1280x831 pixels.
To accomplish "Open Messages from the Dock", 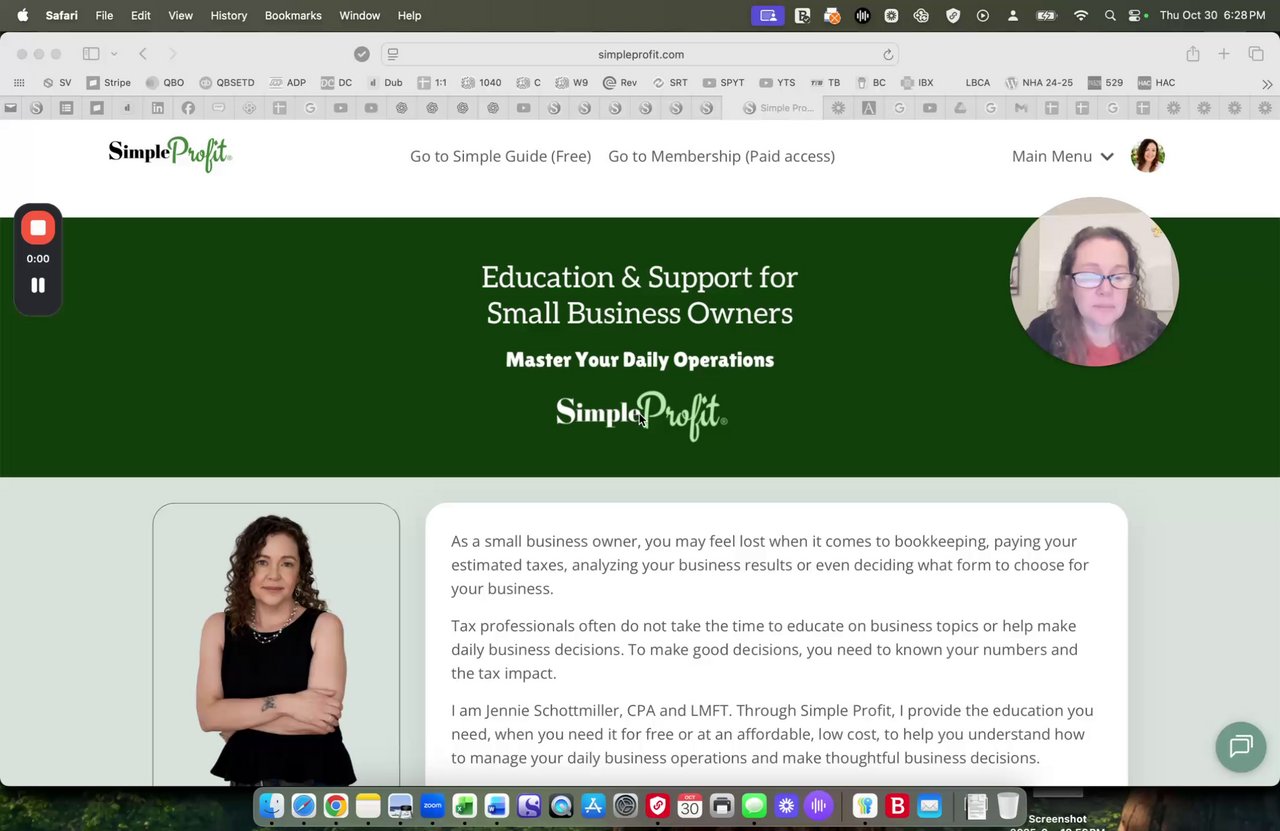I will coord(754,805).
